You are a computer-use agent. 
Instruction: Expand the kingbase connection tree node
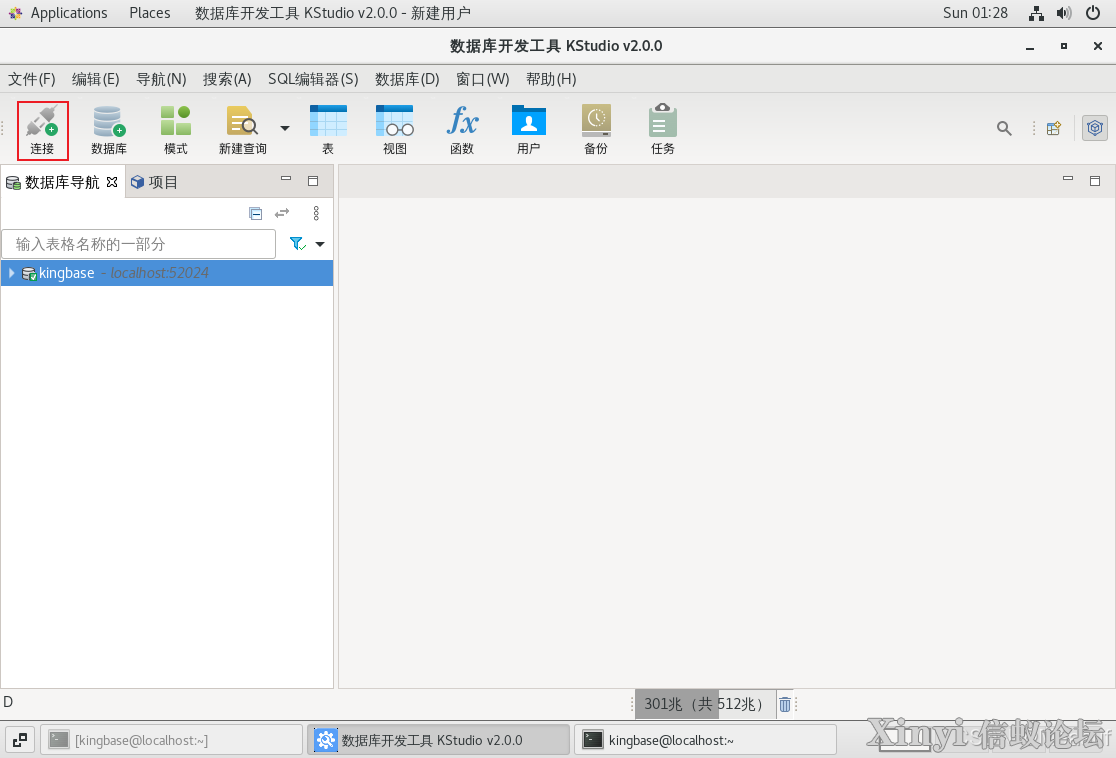(11, 273)
